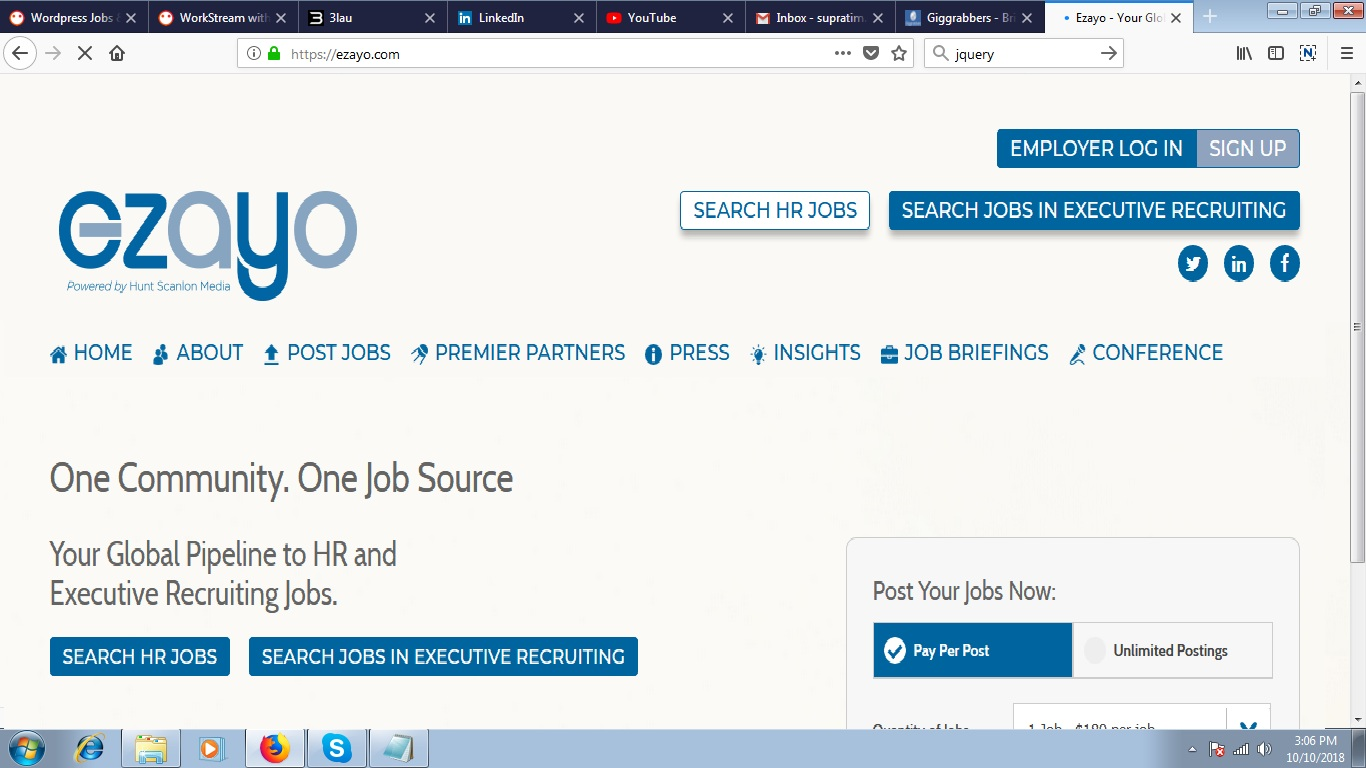Click SEARCH JOBS IN EXECUTIVE RECRUITING below tagline

coord(443,657)
